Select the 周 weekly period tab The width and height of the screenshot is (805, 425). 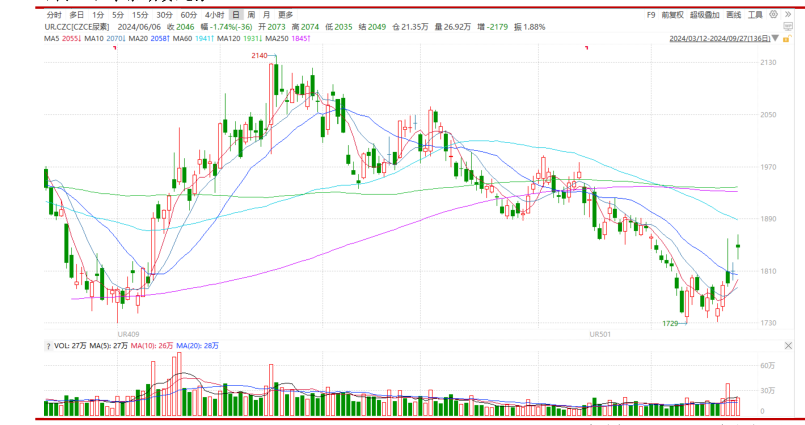tap(251, 15)
